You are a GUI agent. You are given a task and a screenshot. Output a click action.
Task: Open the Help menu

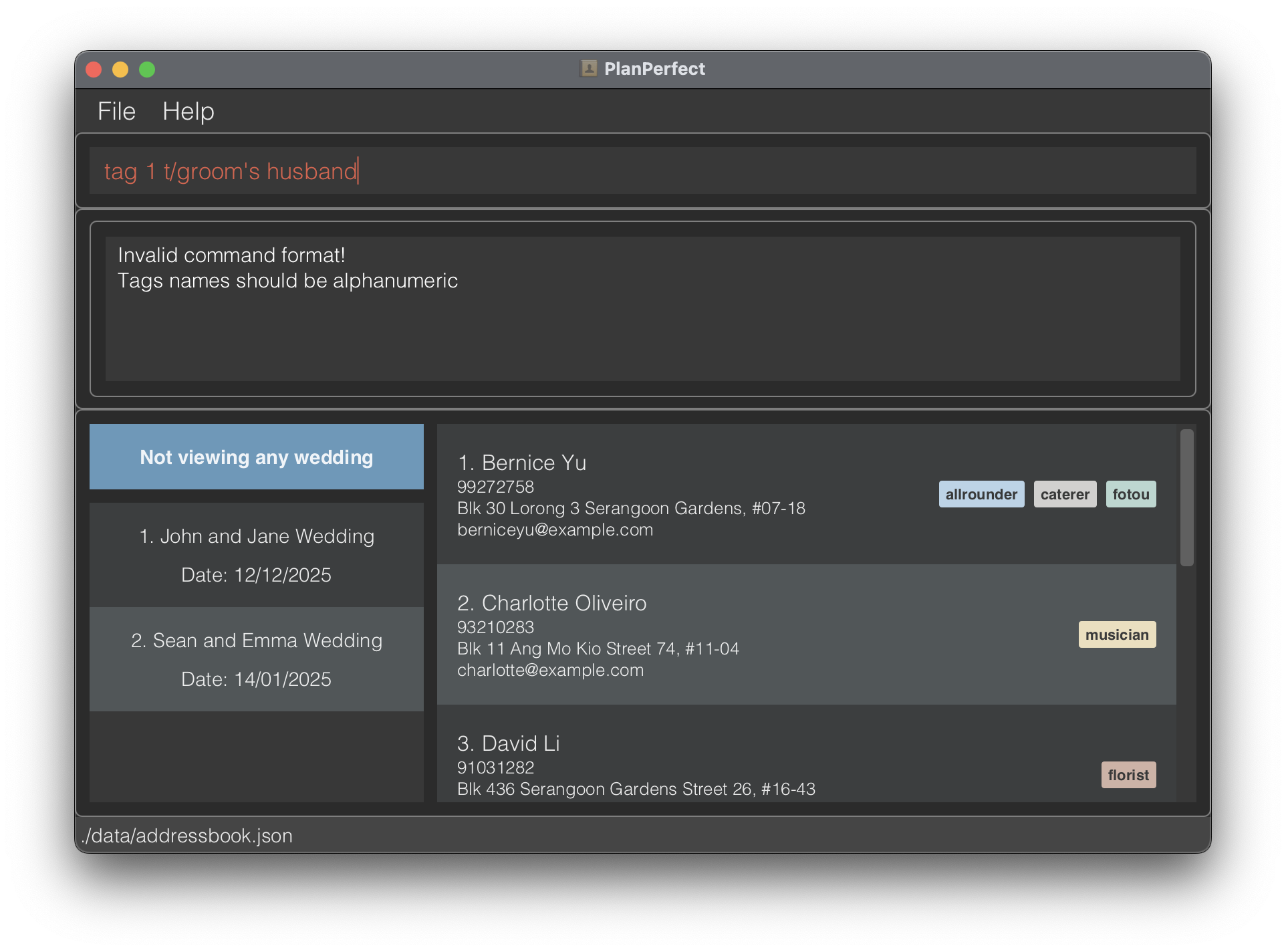pyautogui.click(x=188, y=111)
